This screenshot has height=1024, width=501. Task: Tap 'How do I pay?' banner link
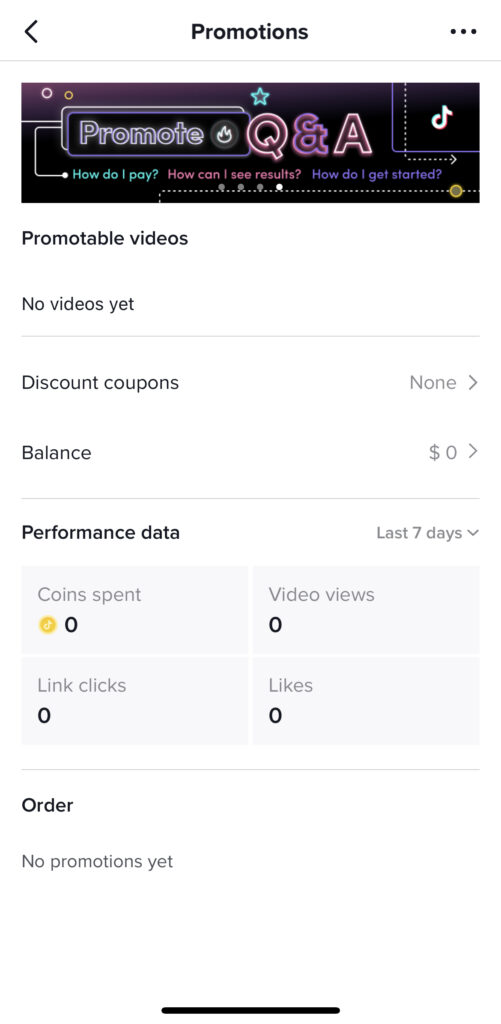116,174
